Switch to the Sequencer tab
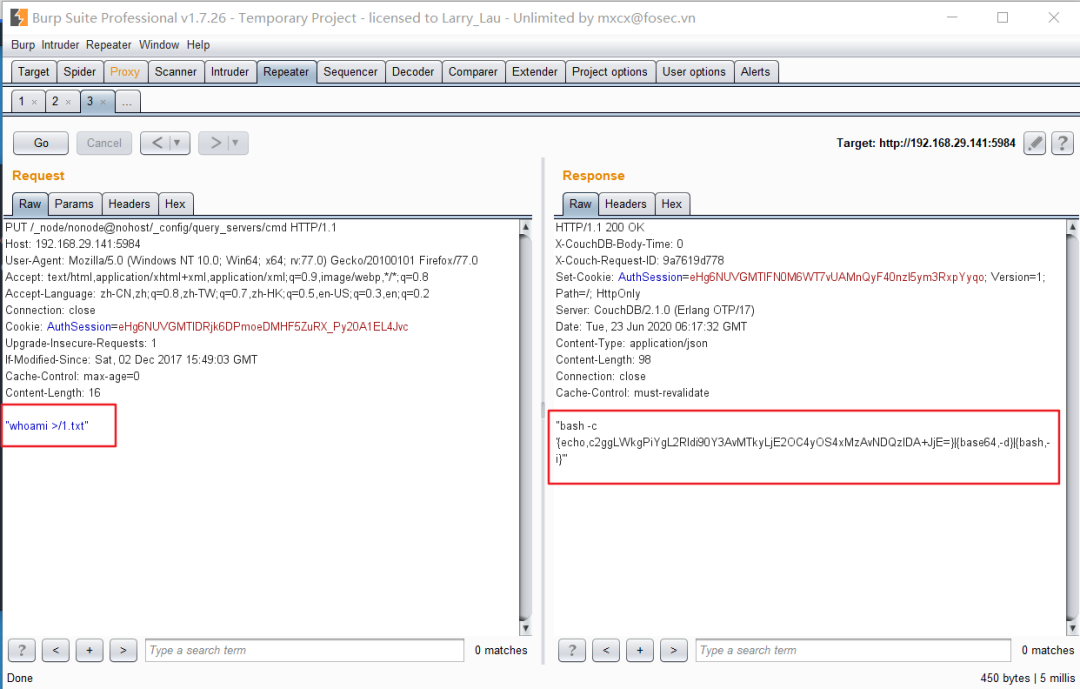This screenshot has width=1080, height=689. point(351,72)
